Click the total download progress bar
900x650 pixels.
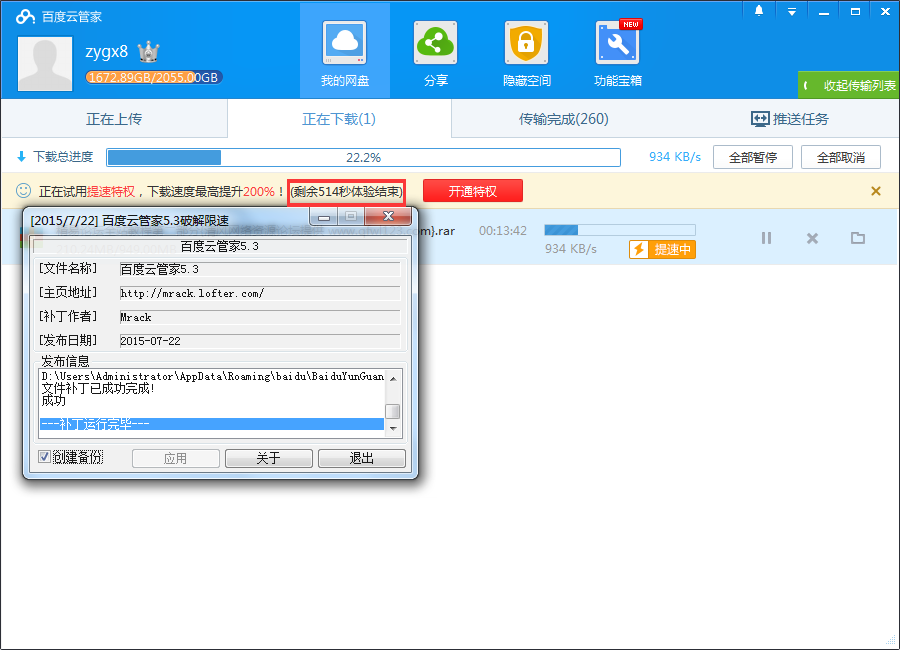point(363,157)
